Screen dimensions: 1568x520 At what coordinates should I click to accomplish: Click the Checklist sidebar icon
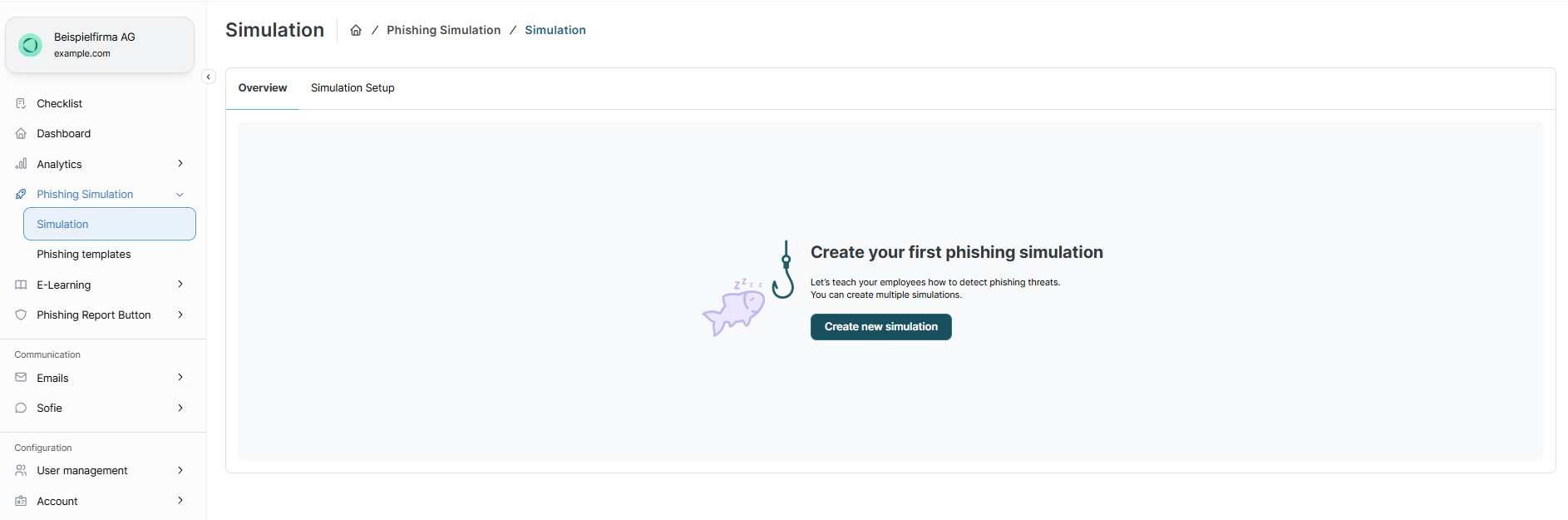click(21, 103)
